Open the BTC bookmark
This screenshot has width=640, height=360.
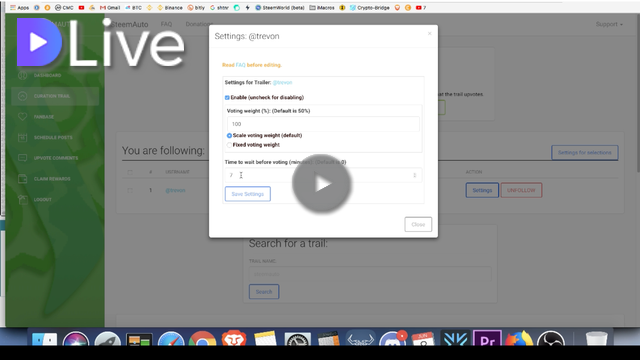[x=133, y=8]
